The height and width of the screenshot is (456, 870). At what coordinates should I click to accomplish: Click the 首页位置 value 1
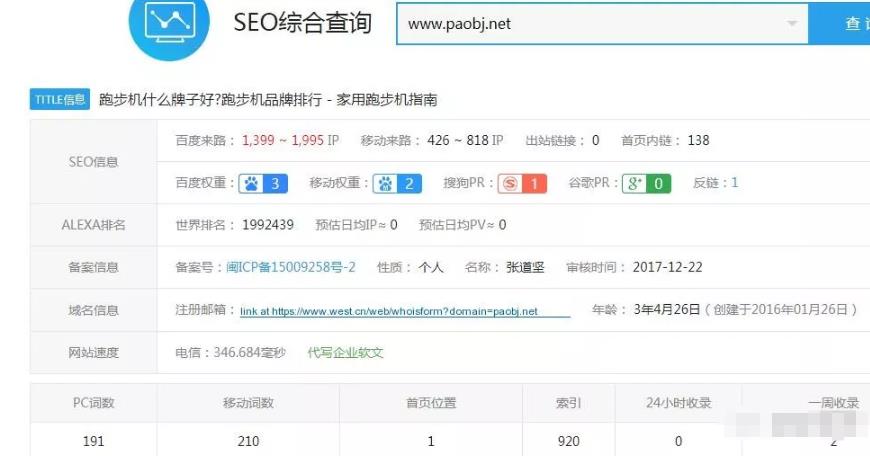[x=431, y=442]
